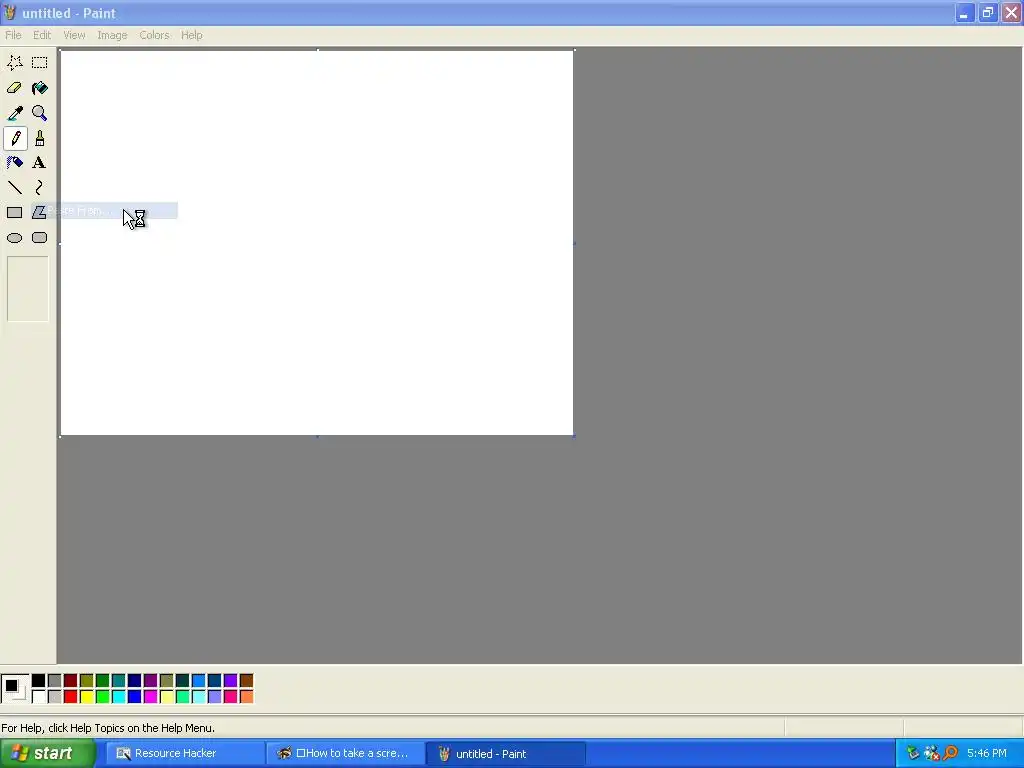Select the rectangular Select tool
1024x768 pixels.
[40, 63]
